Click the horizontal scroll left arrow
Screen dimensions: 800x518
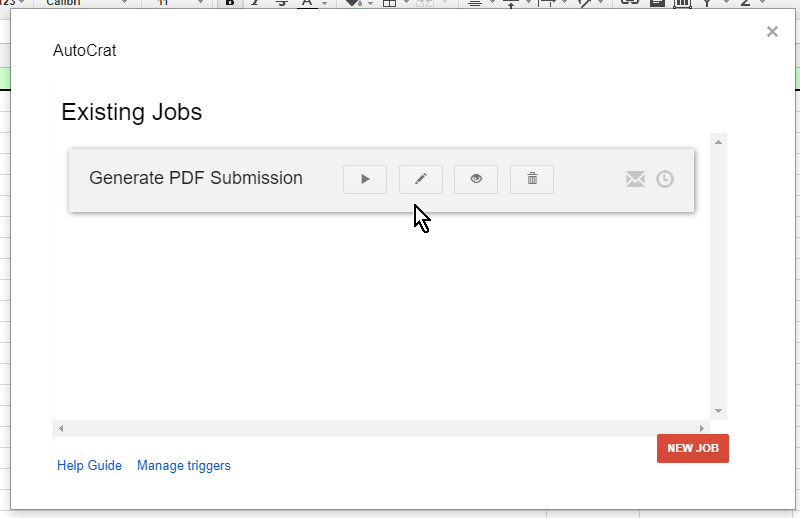(61, 428)
